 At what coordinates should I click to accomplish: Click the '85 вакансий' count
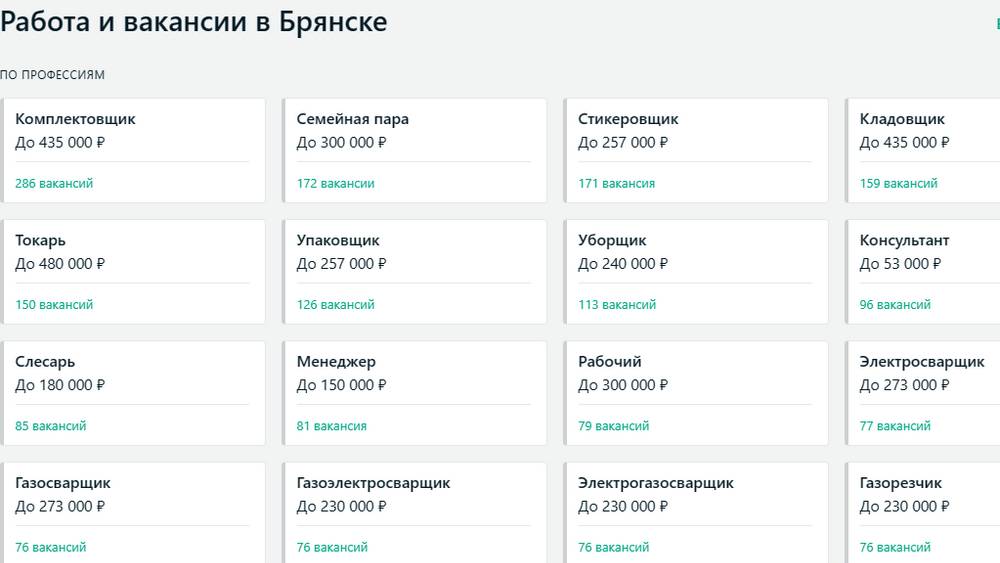(50, 426)
